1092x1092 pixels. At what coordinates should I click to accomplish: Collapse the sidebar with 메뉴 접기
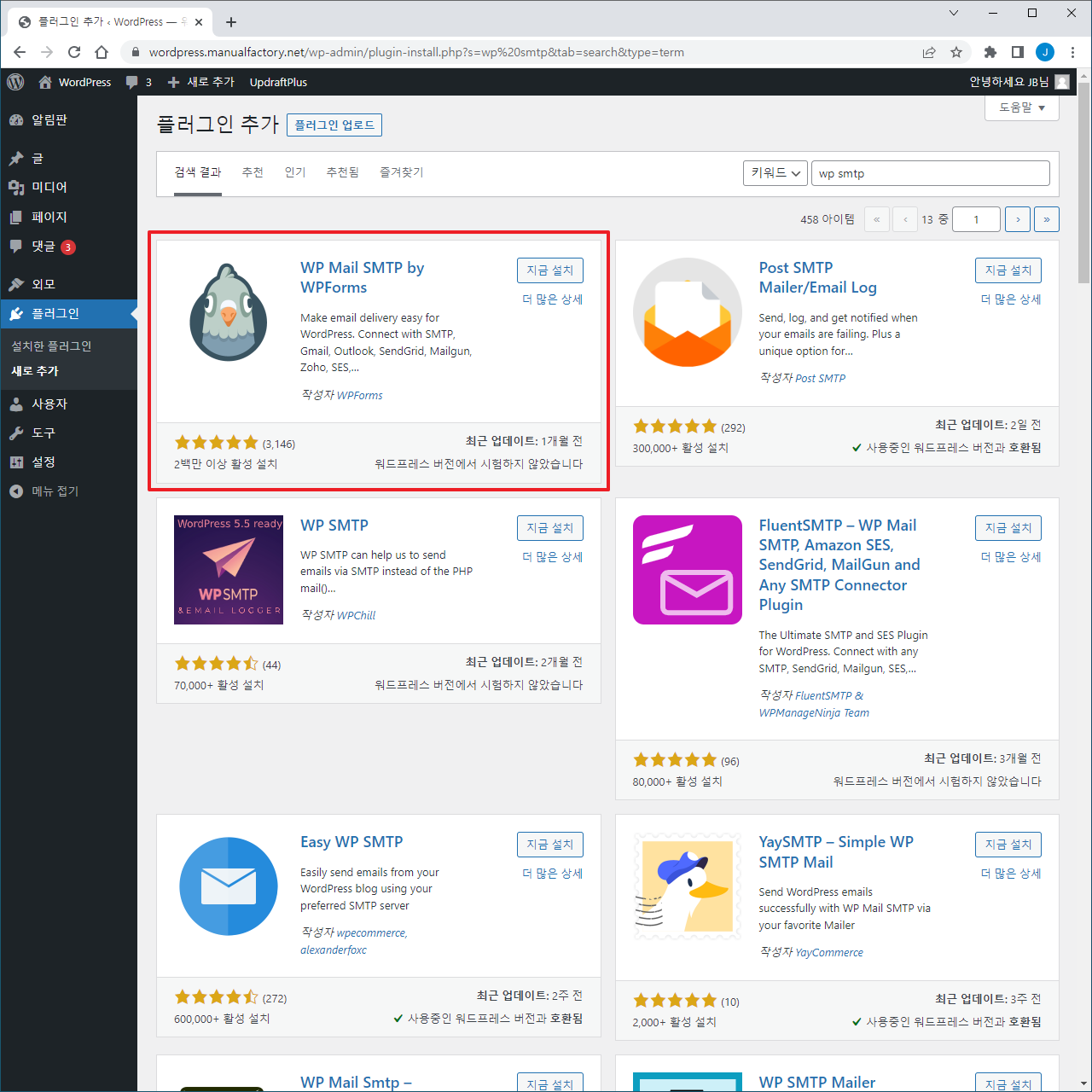[68, 491]
